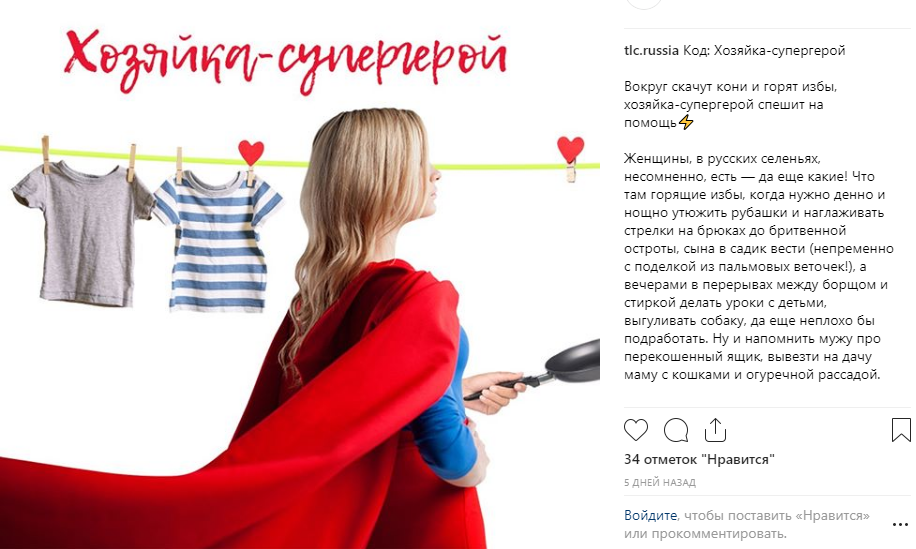Open the three dots more options menu
The width and height of the screenshot is (916, 549).
click(900, 524)
